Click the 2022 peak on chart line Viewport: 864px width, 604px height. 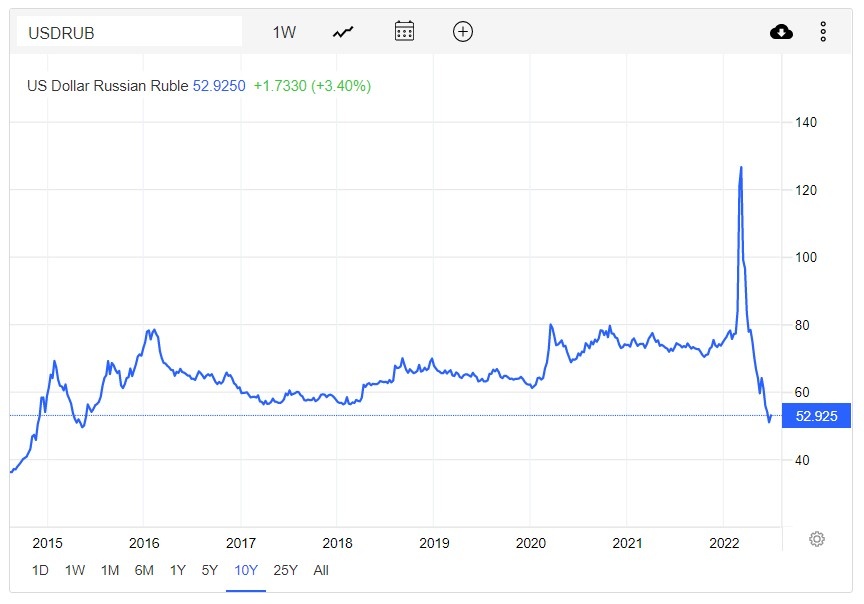pyautogui.click(x=741, y=168)
